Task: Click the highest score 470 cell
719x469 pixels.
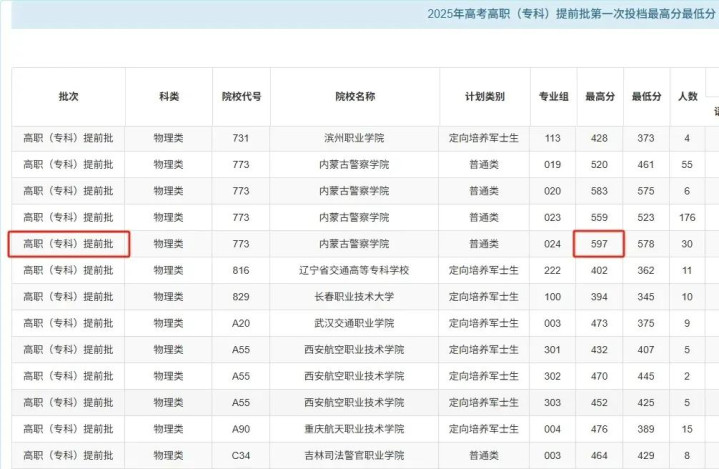Action: [599, 376]
